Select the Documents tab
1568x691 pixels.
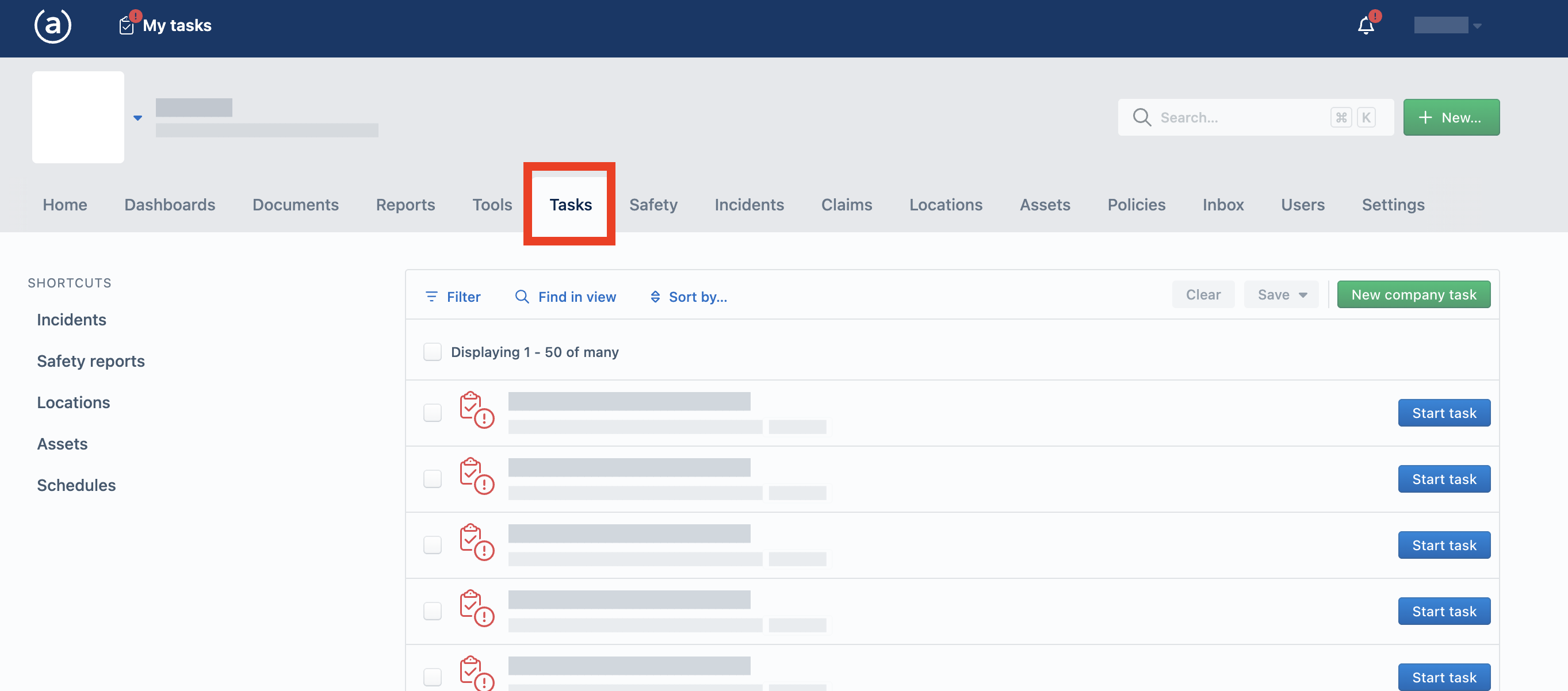[295, 205]
